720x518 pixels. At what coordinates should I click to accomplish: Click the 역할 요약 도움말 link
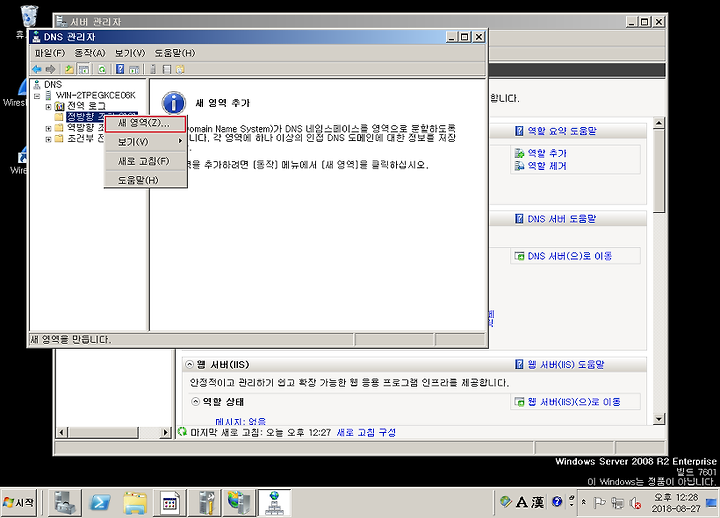pos(562,131)
